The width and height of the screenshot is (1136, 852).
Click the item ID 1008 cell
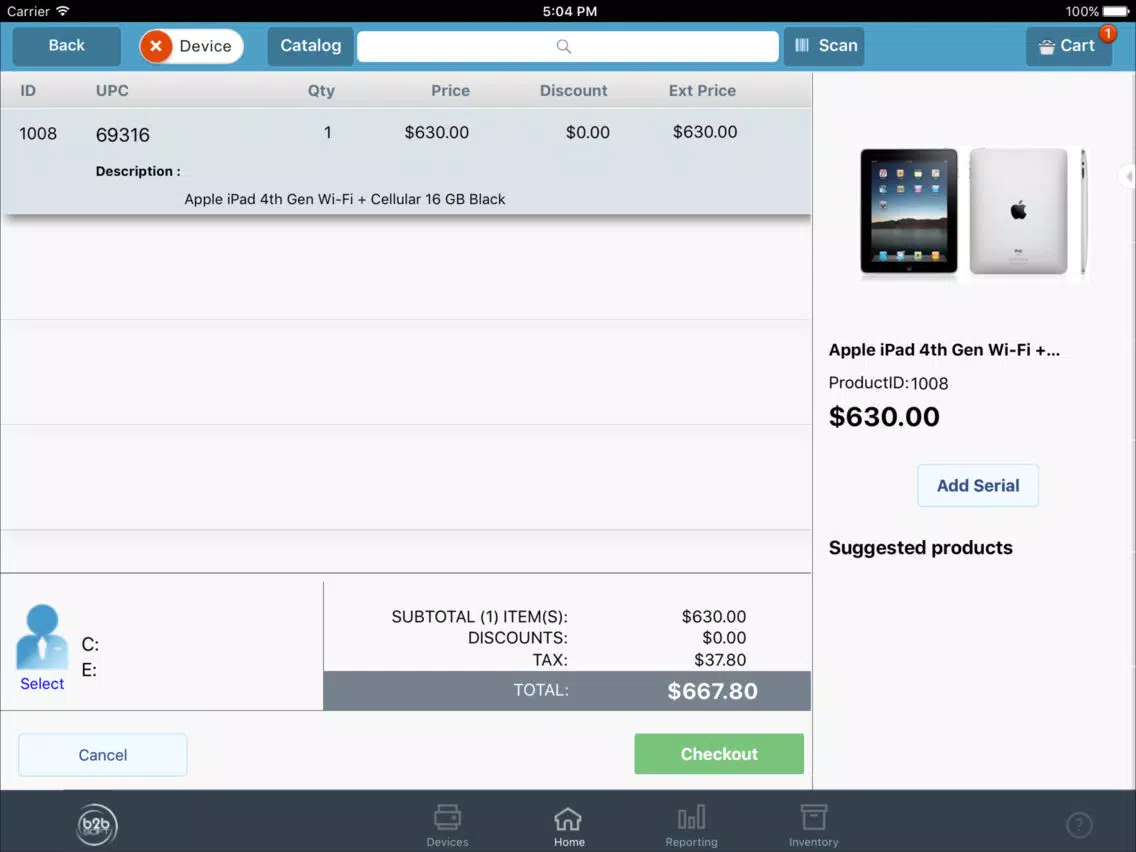38,133
